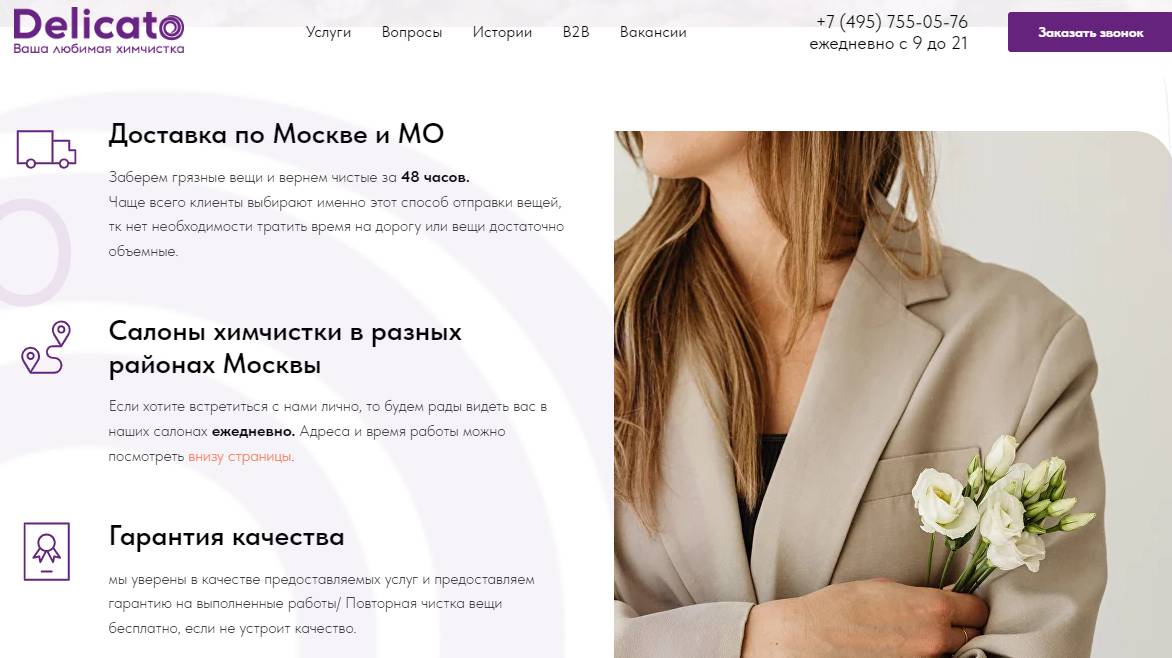Click the quality guarantee certificate icon

point(46,551)
